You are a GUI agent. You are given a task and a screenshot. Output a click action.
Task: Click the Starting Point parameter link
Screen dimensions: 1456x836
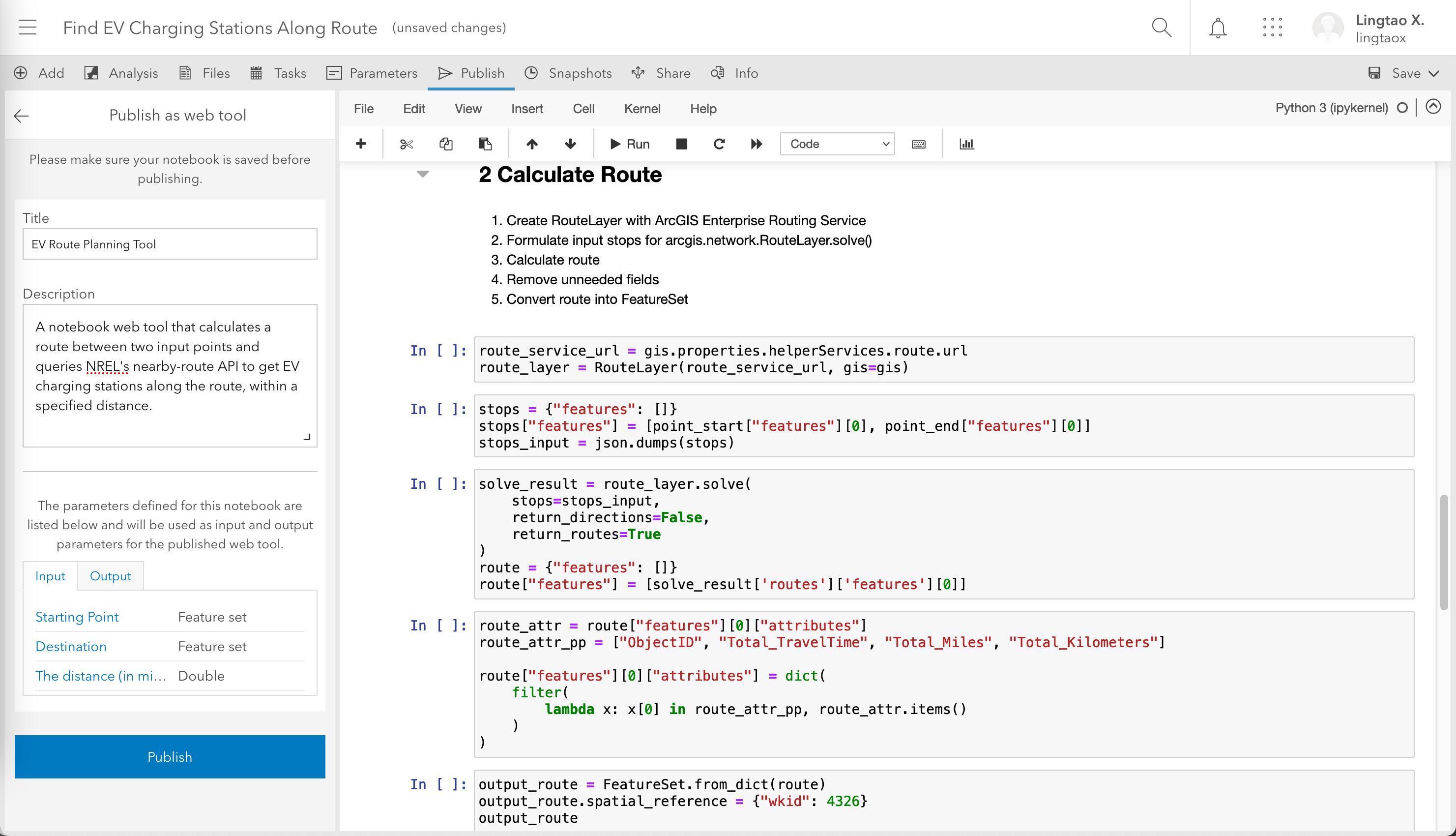pyautogui.click(x=76, y=617)
